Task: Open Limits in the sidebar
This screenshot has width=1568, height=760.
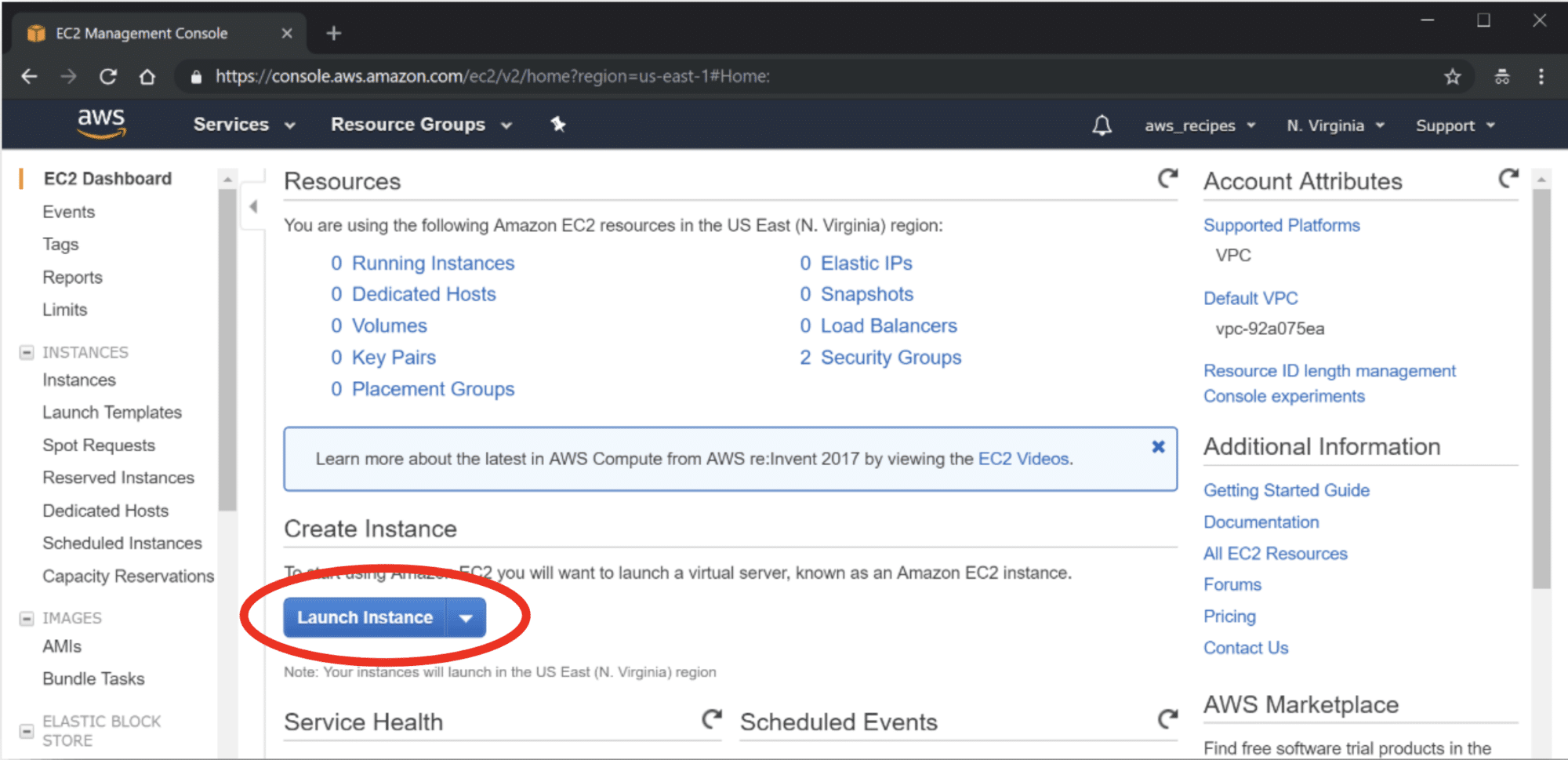Action: (64, 309)
